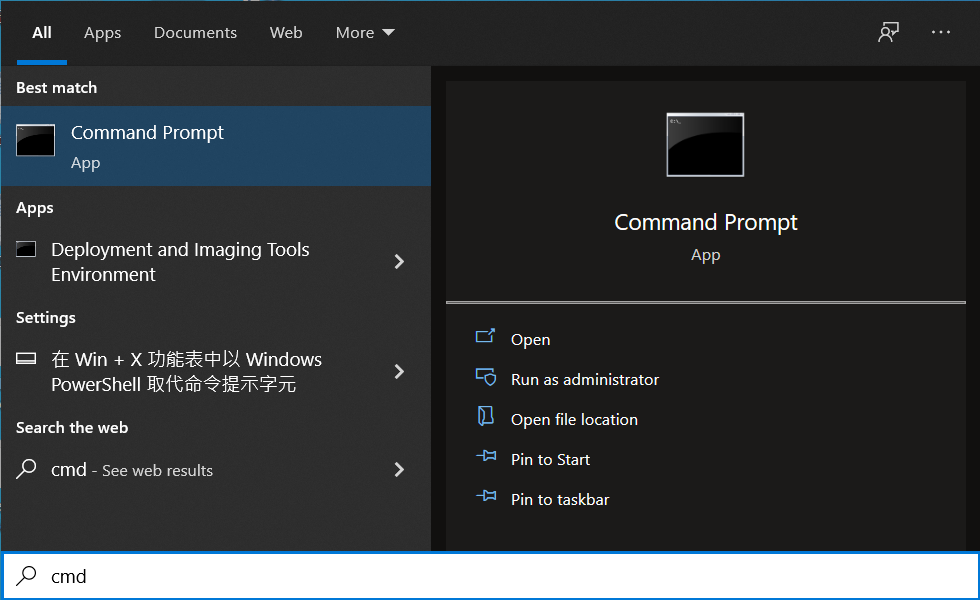
Task: Expand the Win + X settings result chevron
Action: 399,371
